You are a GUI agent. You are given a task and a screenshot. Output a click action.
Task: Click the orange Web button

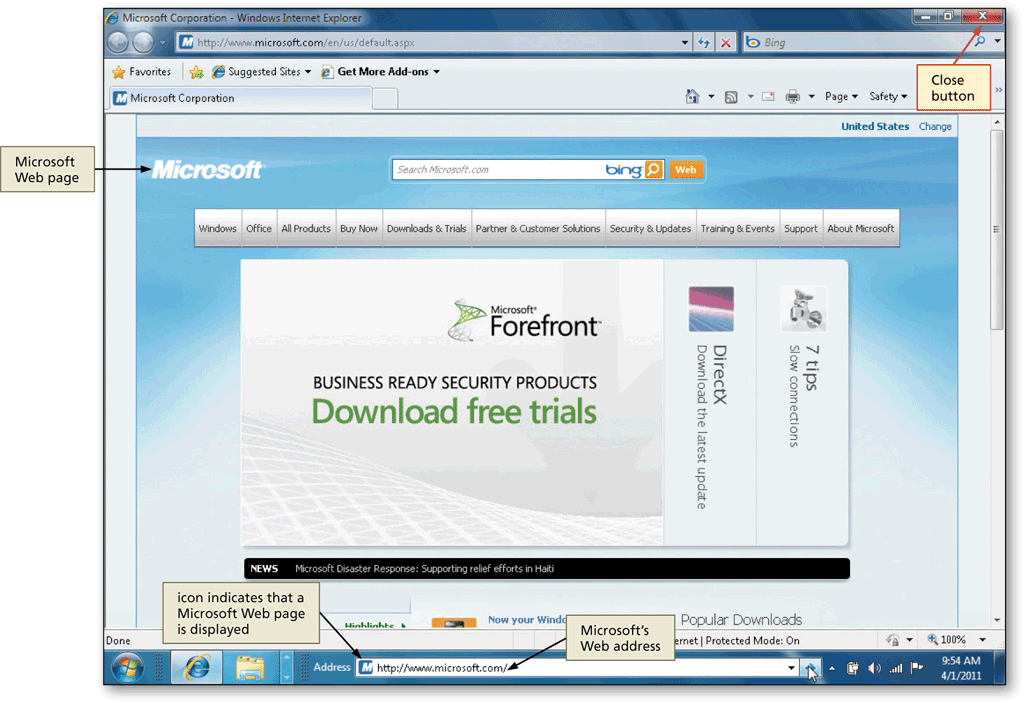686,170
